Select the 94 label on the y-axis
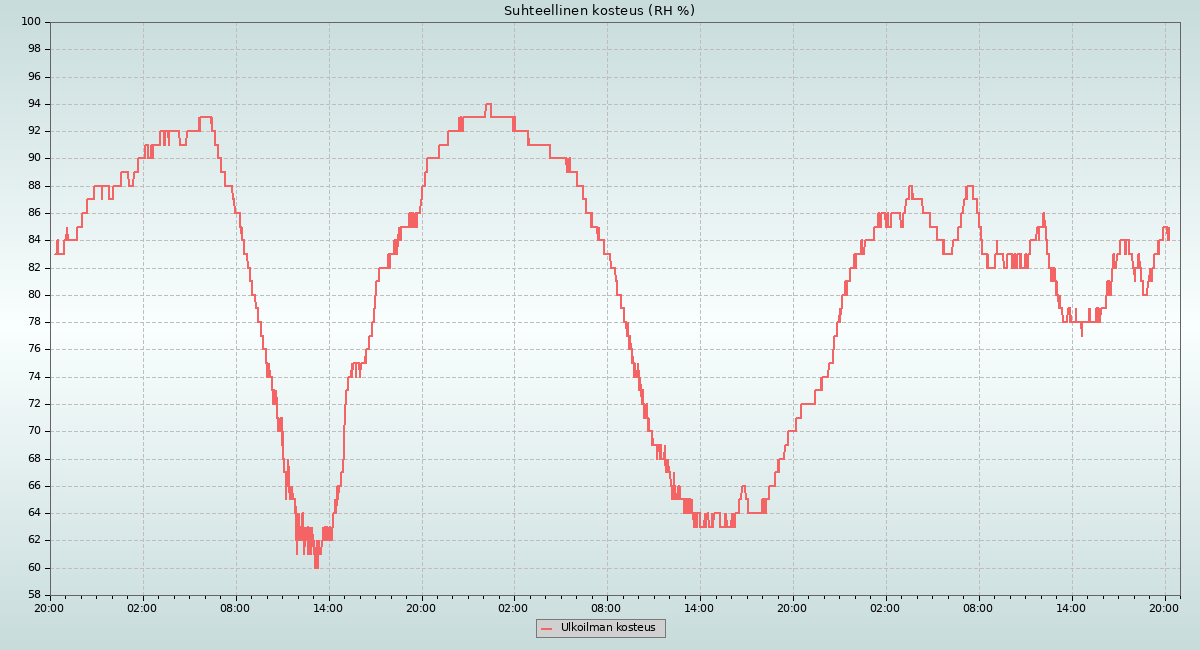This screenshot has width=1200, height=650. pos(33,104)
